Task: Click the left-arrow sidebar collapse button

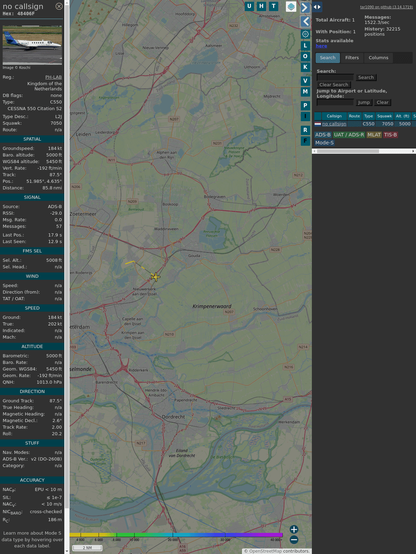Action: click(305, 22)
